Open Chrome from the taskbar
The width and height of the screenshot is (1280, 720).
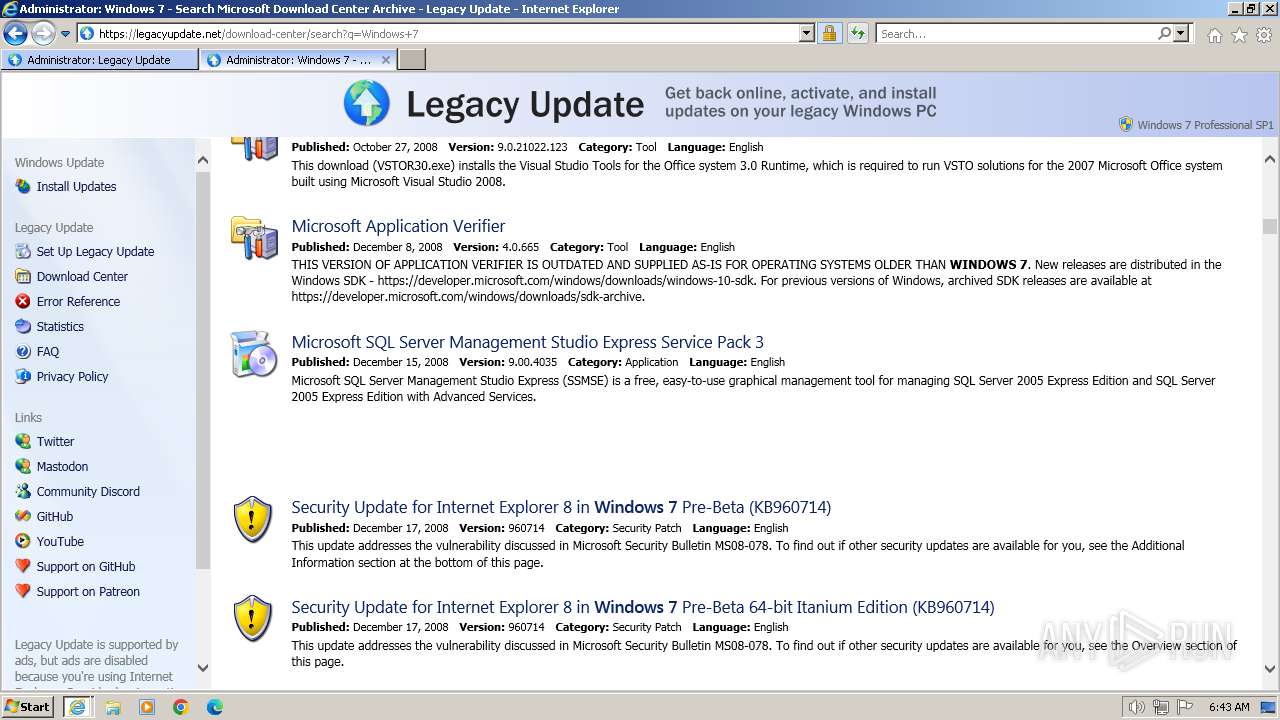coord(181,707)
